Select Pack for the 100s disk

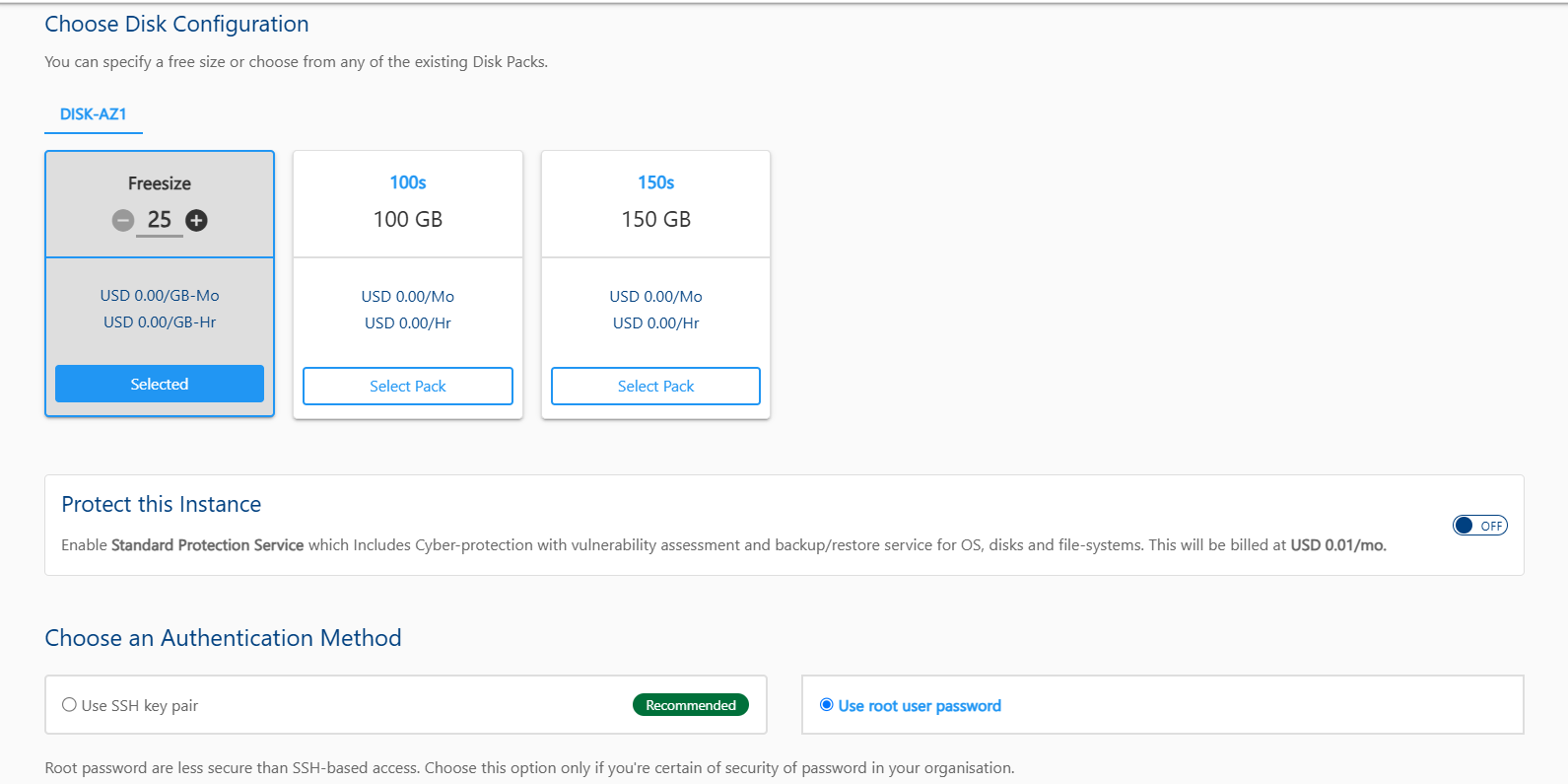click(x=408, y=386)
